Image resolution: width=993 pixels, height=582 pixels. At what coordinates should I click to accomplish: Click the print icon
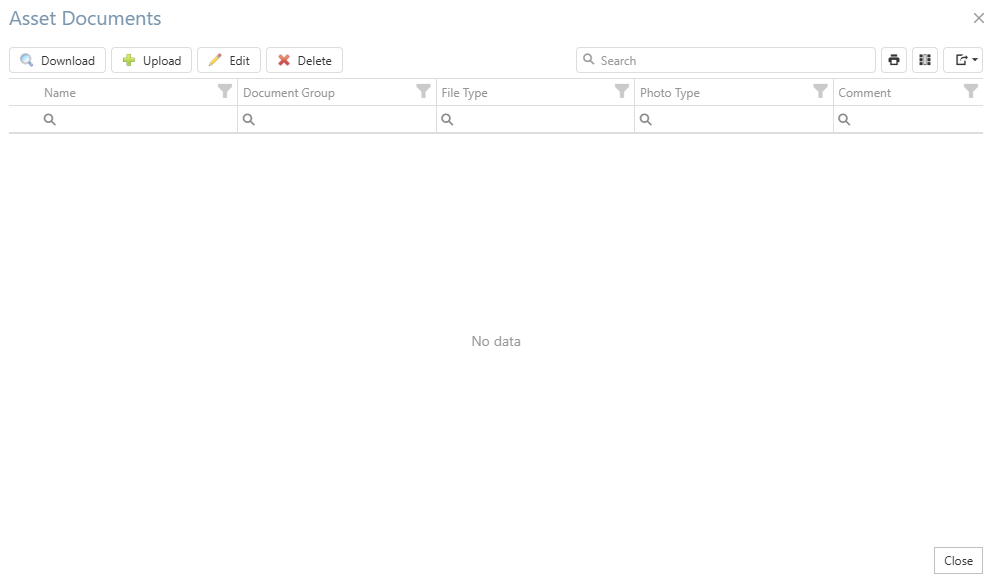pyautogui.click(x=894, y=60)
